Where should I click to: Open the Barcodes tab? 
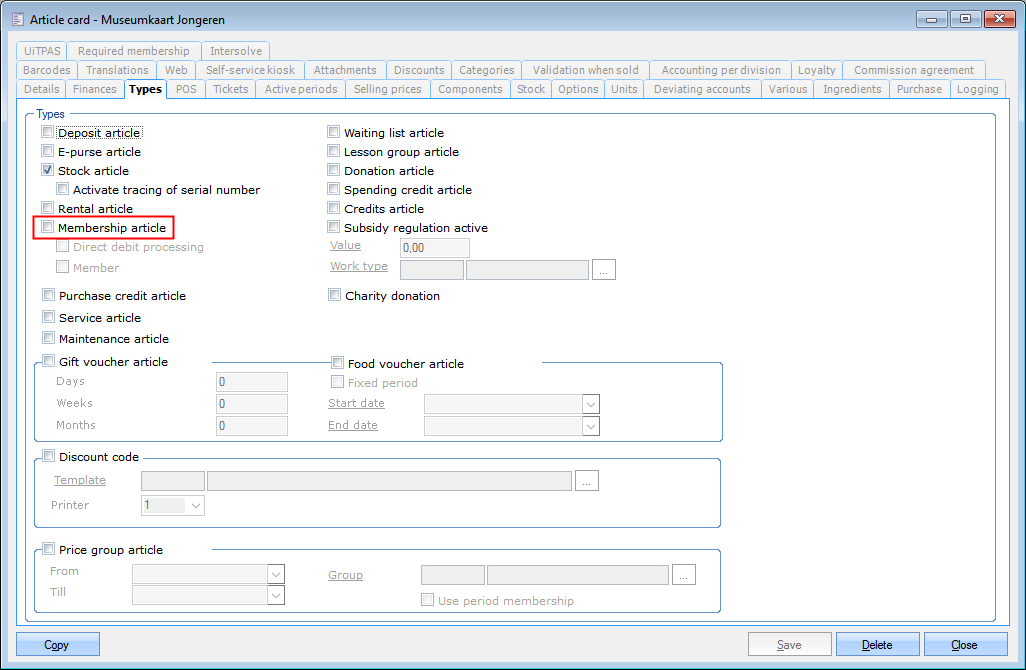coord(47,70)
